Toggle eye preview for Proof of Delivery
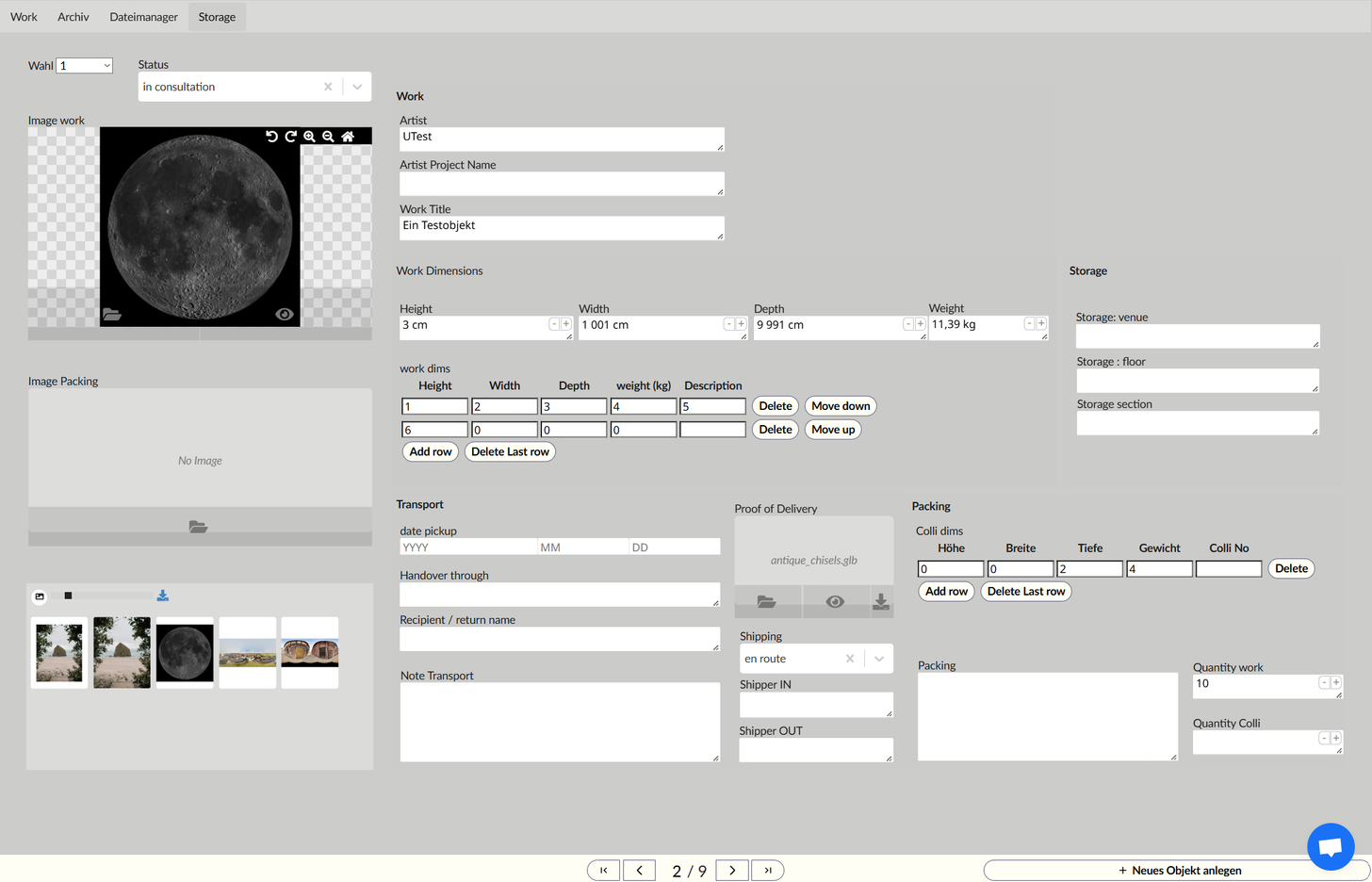1372x882 pixels. (x=835, y=601)
